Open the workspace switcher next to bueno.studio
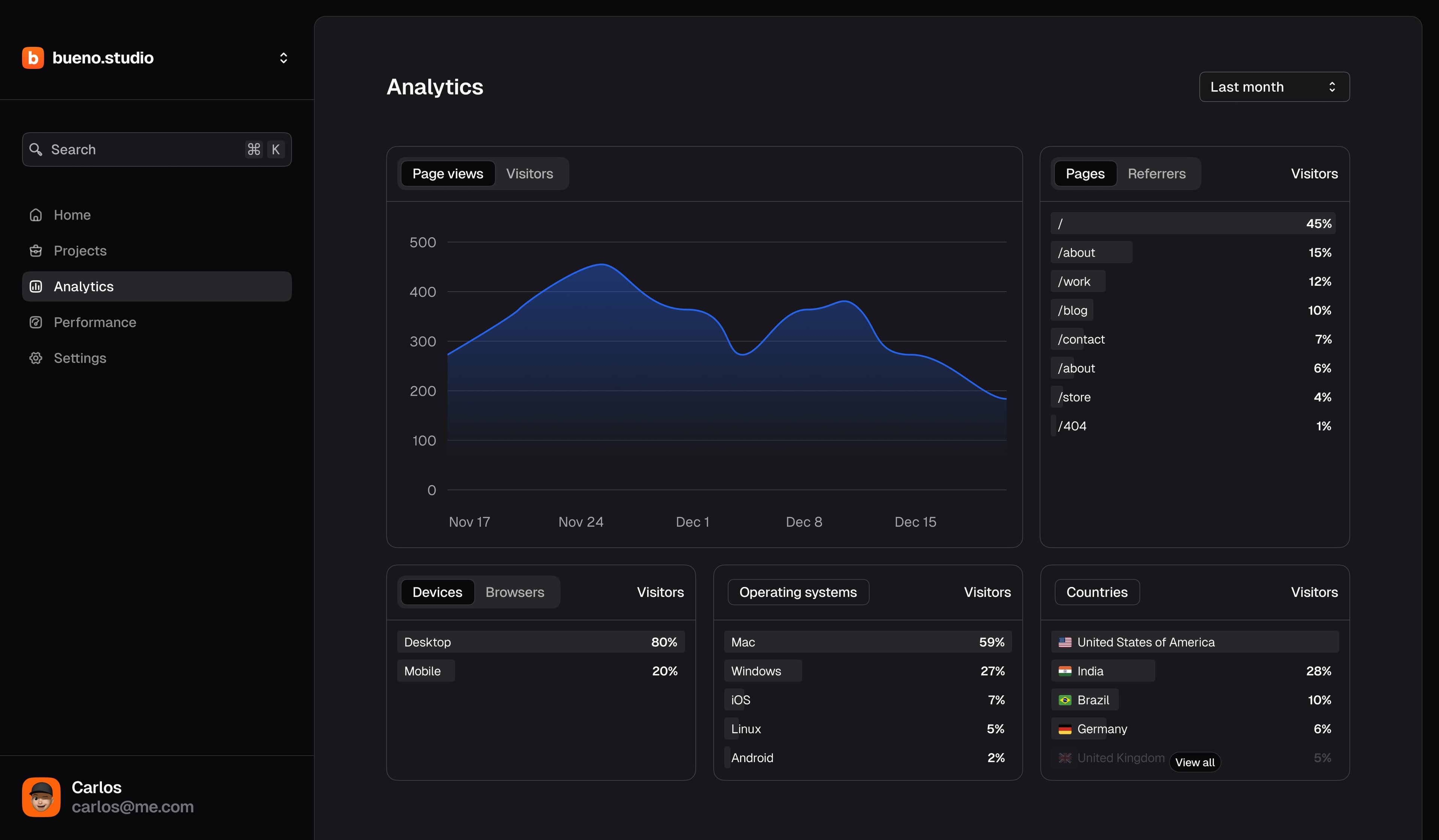Image resolution: width=1439 pixels, height=840 pixels. pyautogui.click(x=284, y=58)
